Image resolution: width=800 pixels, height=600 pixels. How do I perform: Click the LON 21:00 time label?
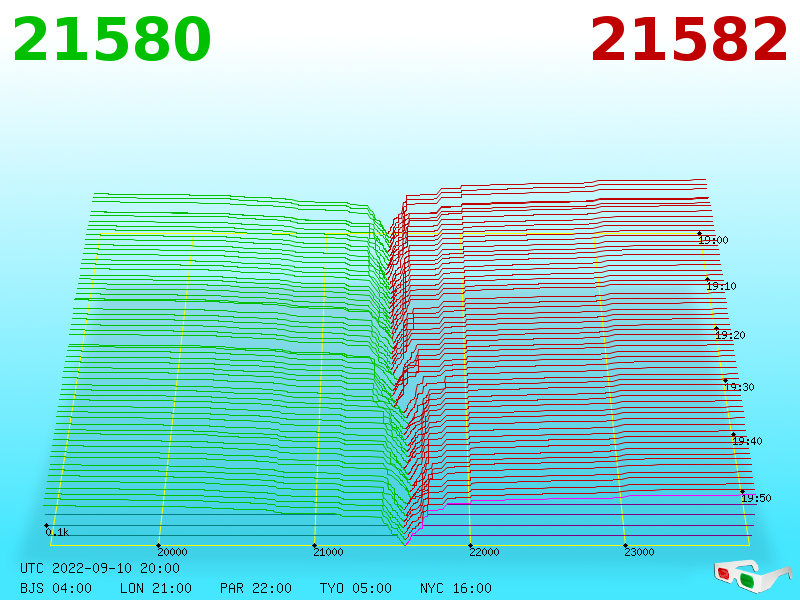(156, 588)
